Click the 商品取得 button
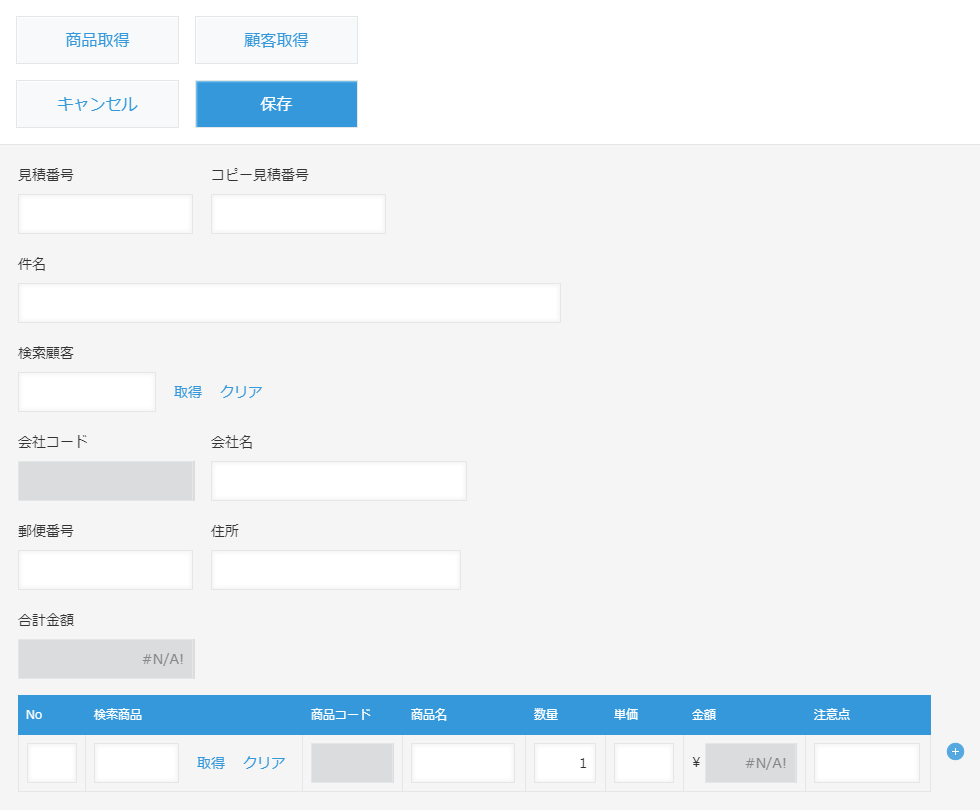The height and width of the screenshot is (810, 980). point(98,40)
